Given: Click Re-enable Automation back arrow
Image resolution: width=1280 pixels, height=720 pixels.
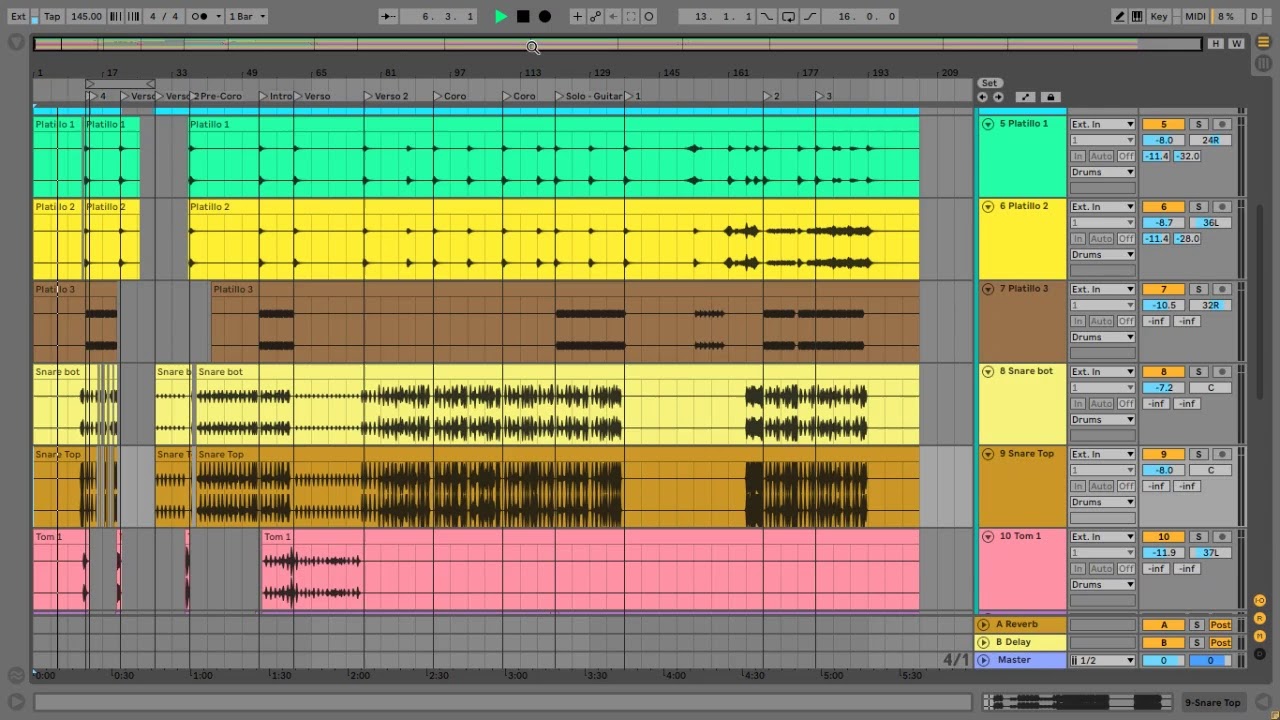Looking at the screenshot, I should tap(613, 16).
